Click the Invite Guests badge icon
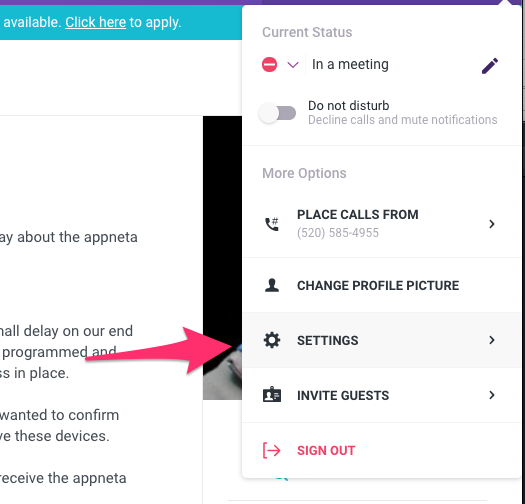This screenshot has width=525, height=504. 272,395
